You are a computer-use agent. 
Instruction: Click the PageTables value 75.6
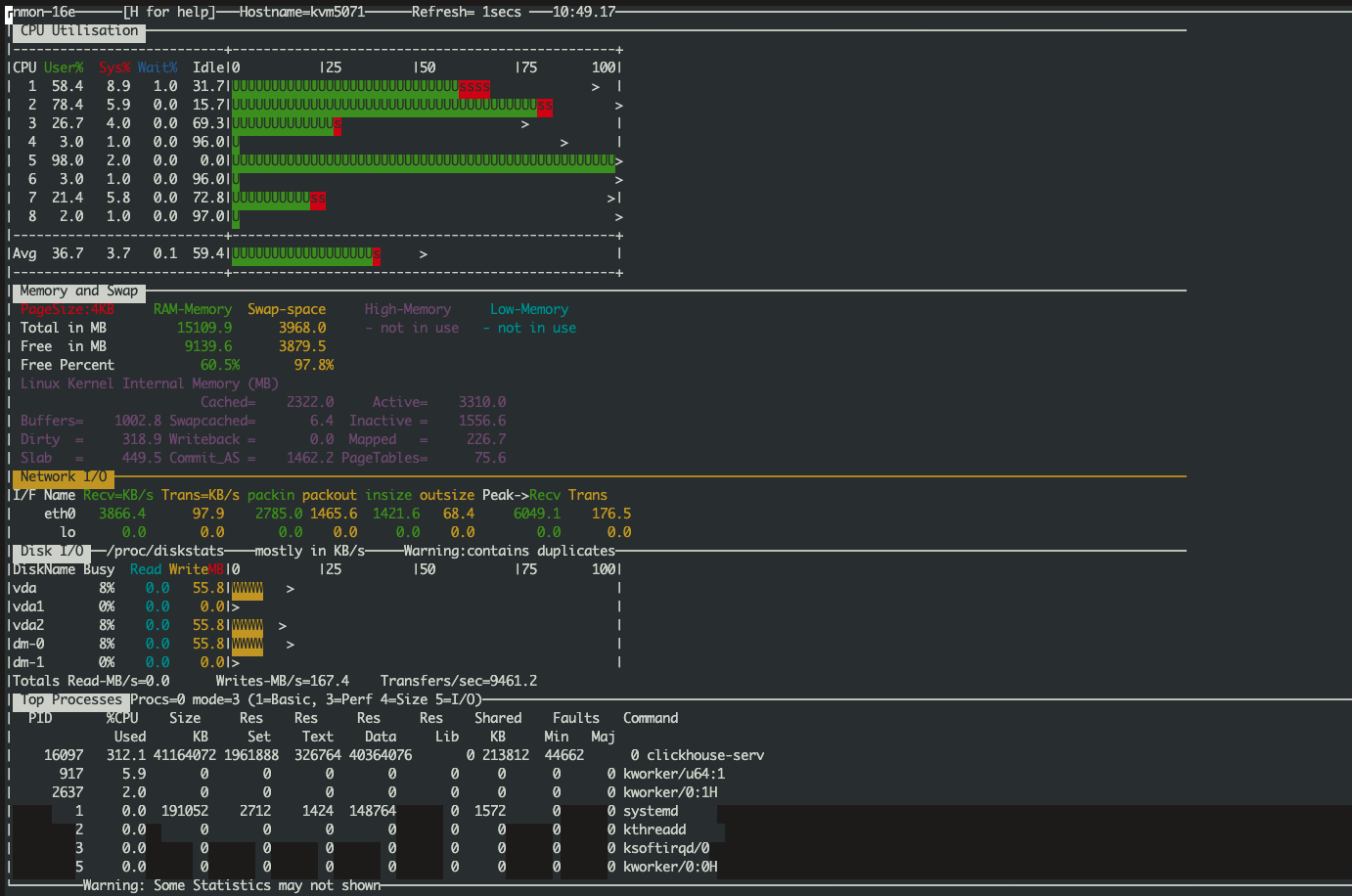click(x=490, y=458)
